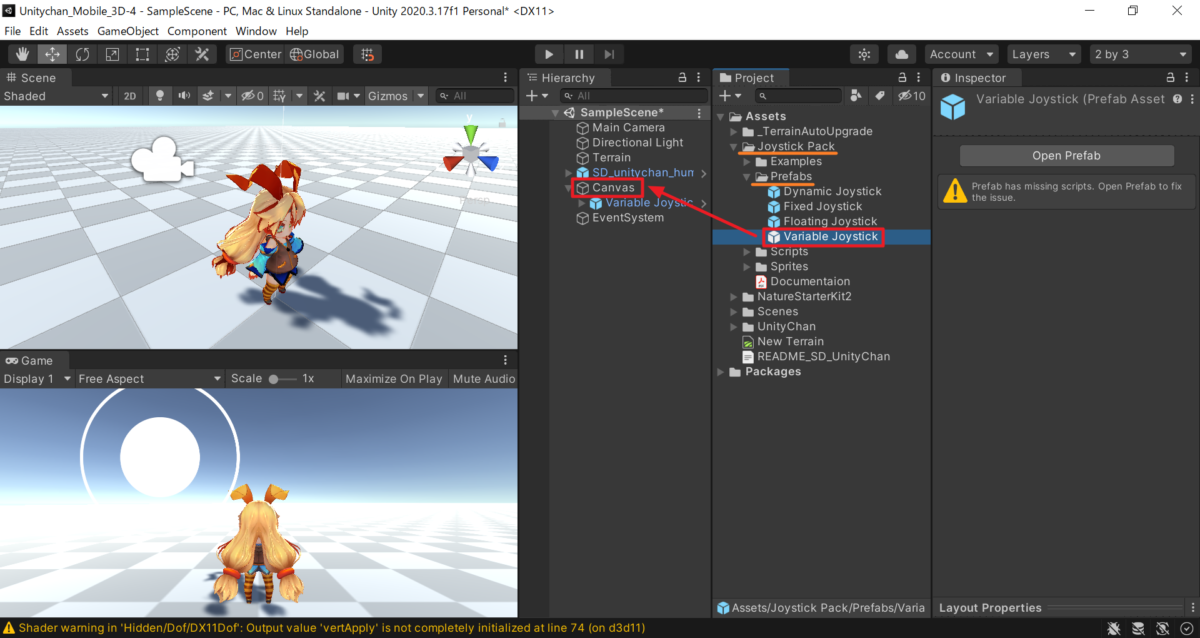Open the 2 by 3 layout dropdown
1200x638 pixels.
coord(1139,54)
